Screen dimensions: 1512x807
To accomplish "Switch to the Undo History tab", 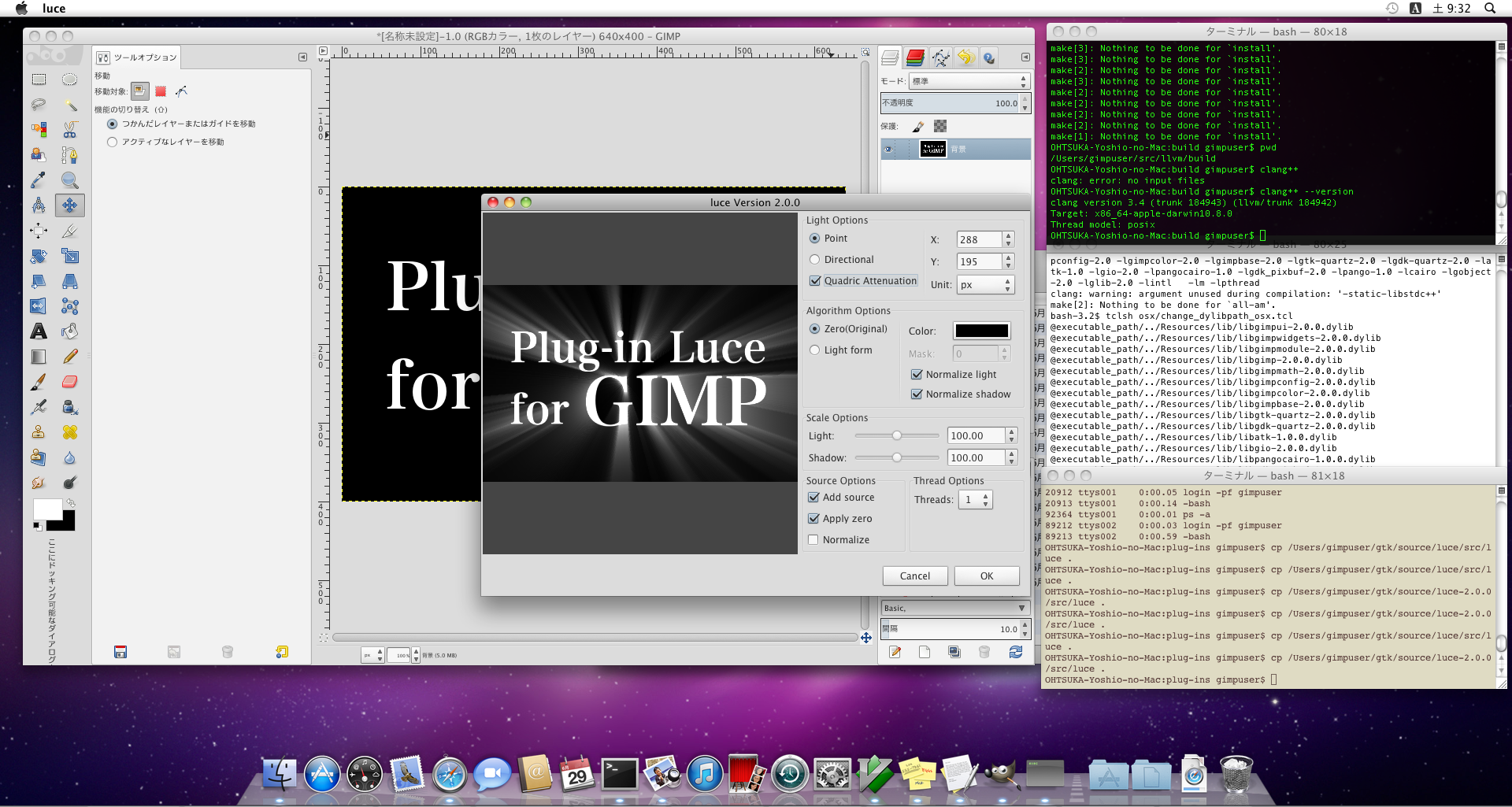I will point(965,57).
